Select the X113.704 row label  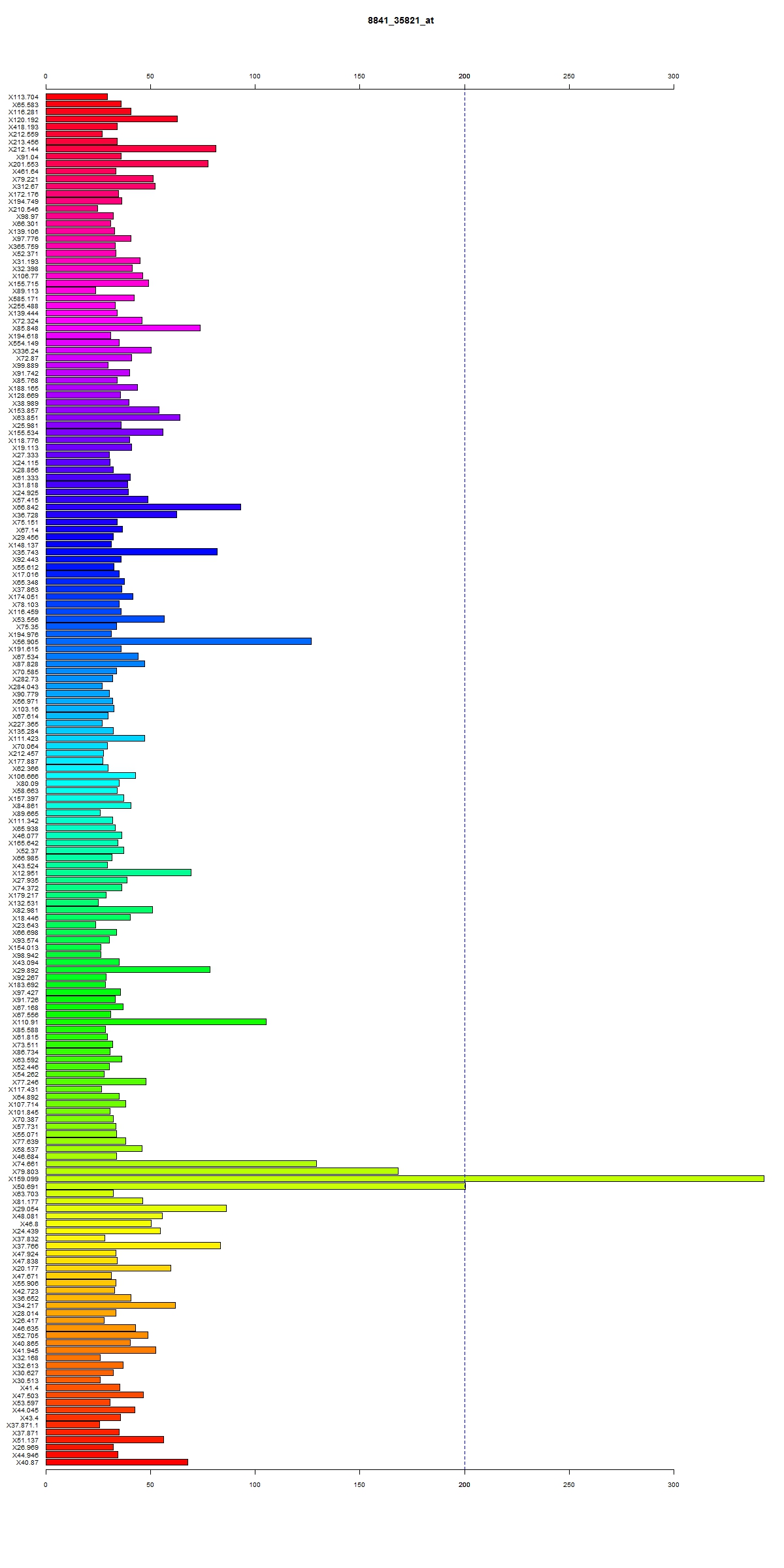point(24,97)
